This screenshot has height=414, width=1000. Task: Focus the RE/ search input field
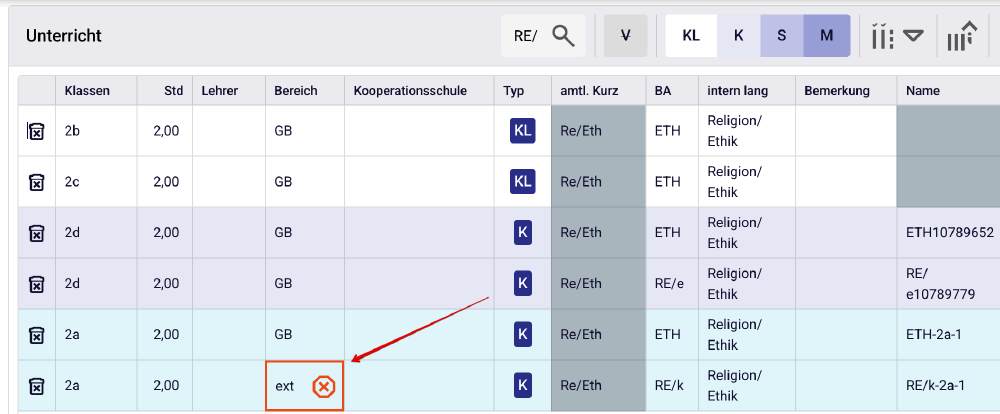(527, 36)
